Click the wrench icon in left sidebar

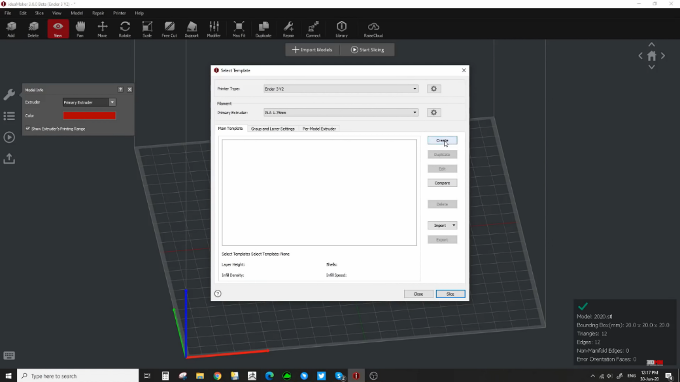click(x=9, y=95)
